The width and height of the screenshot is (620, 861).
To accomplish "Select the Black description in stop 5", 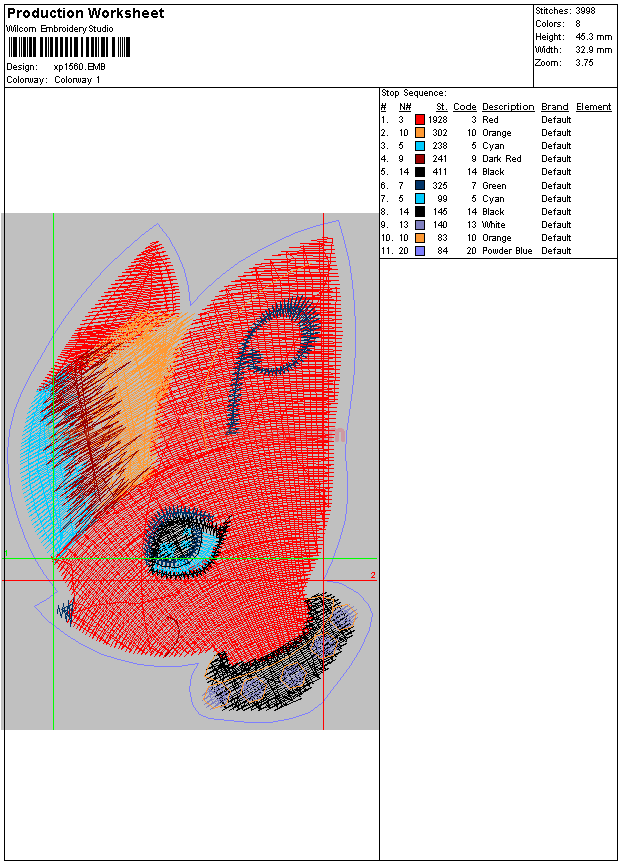I will 493,172.
